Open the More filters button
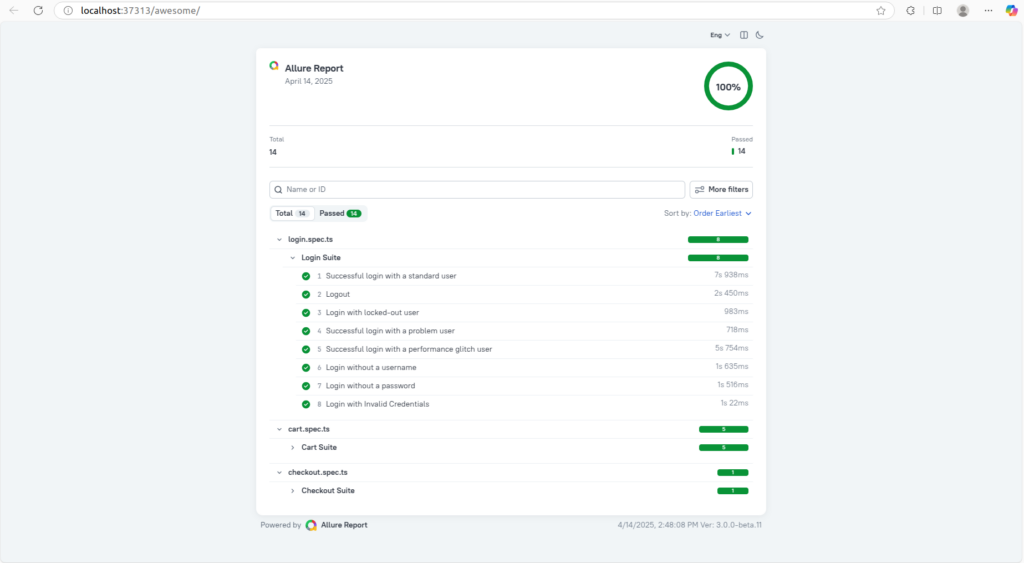The height and width of the screenshot is (563, 1024). (721, 189)
